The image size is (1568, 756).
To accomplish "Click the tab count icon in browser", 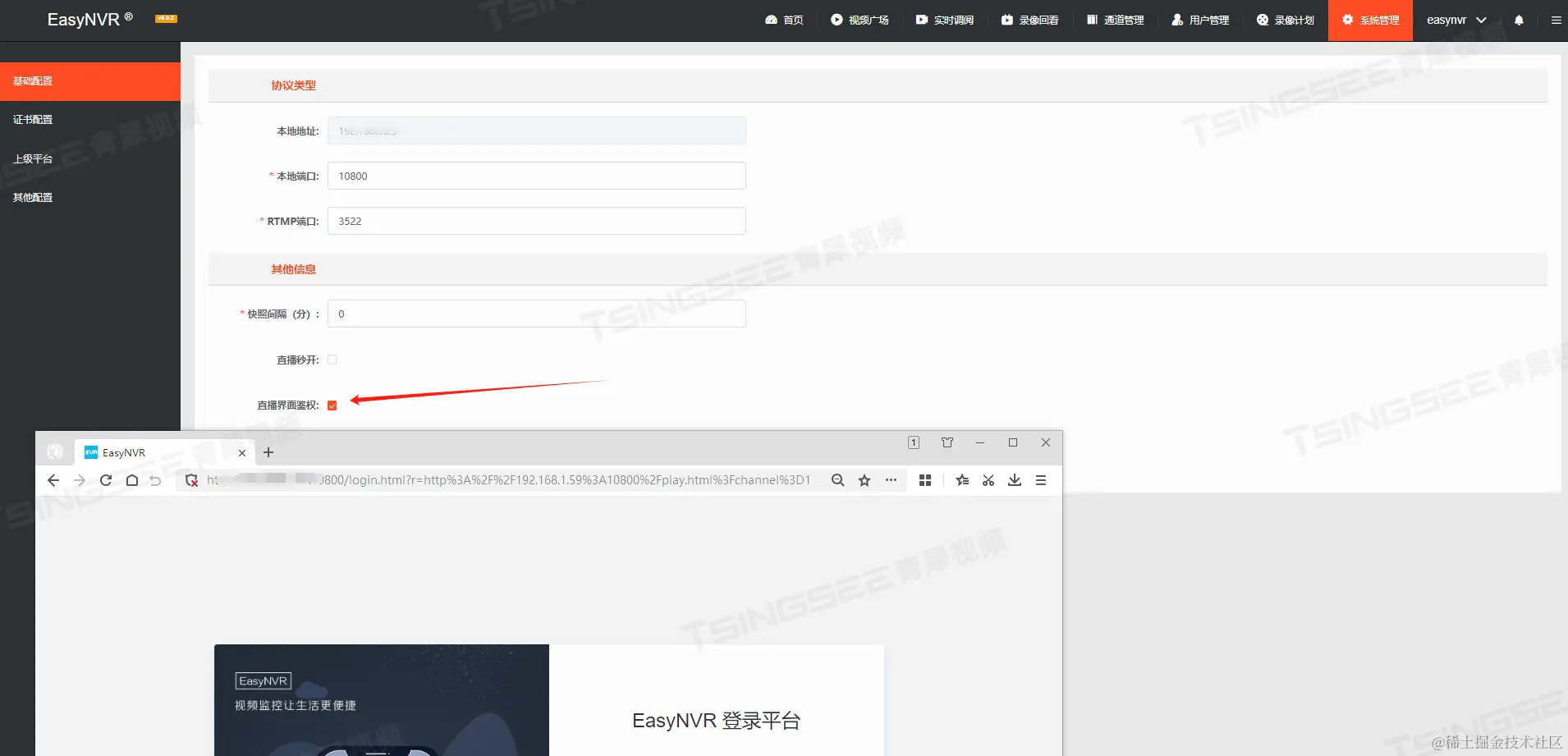I will [x=914, y=442].
